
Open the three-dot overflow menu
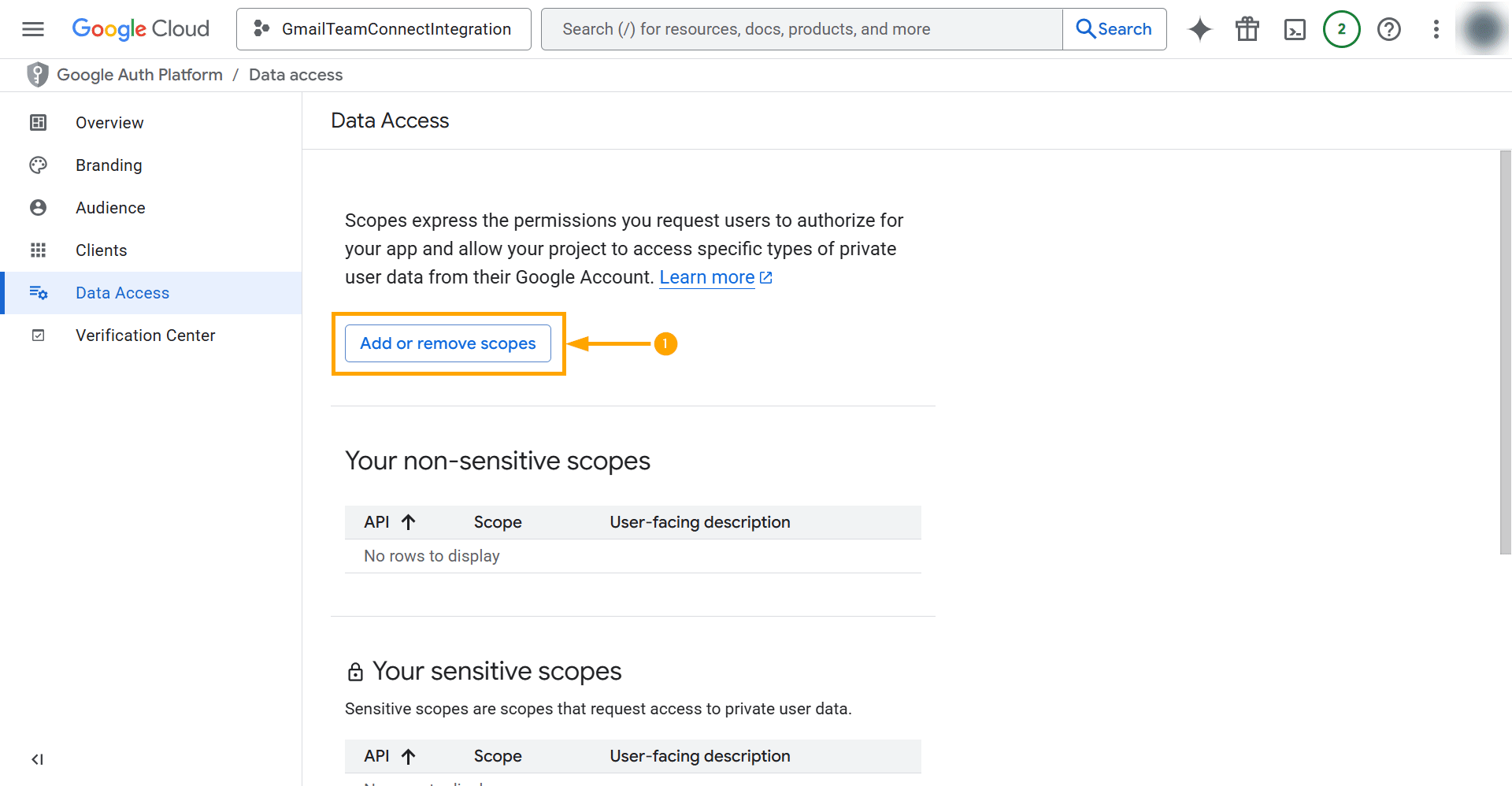click(x=1436, y=29)
